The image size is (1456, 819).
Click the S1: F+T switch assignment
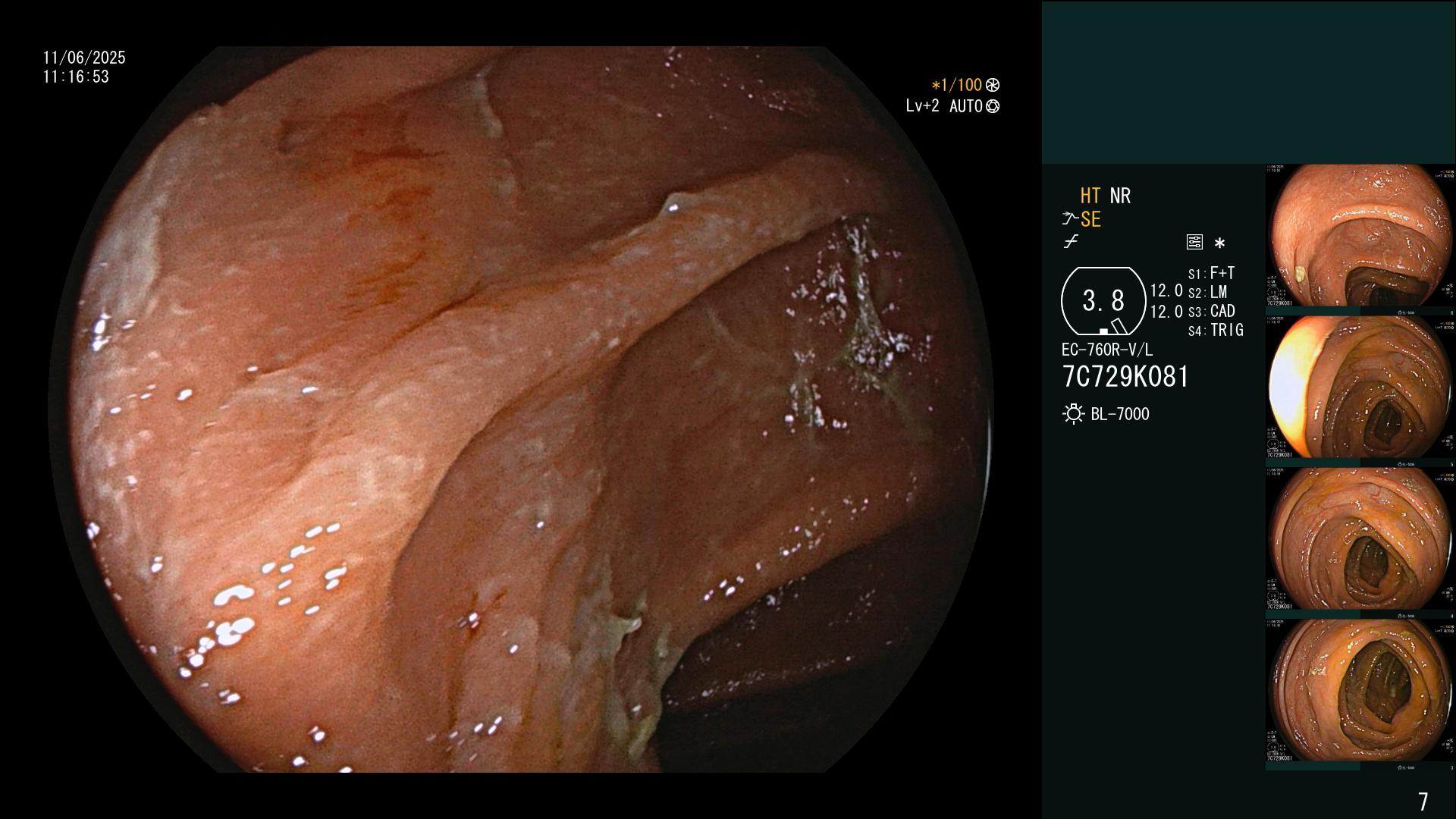pyautogui.click(x=1211, y=273)
